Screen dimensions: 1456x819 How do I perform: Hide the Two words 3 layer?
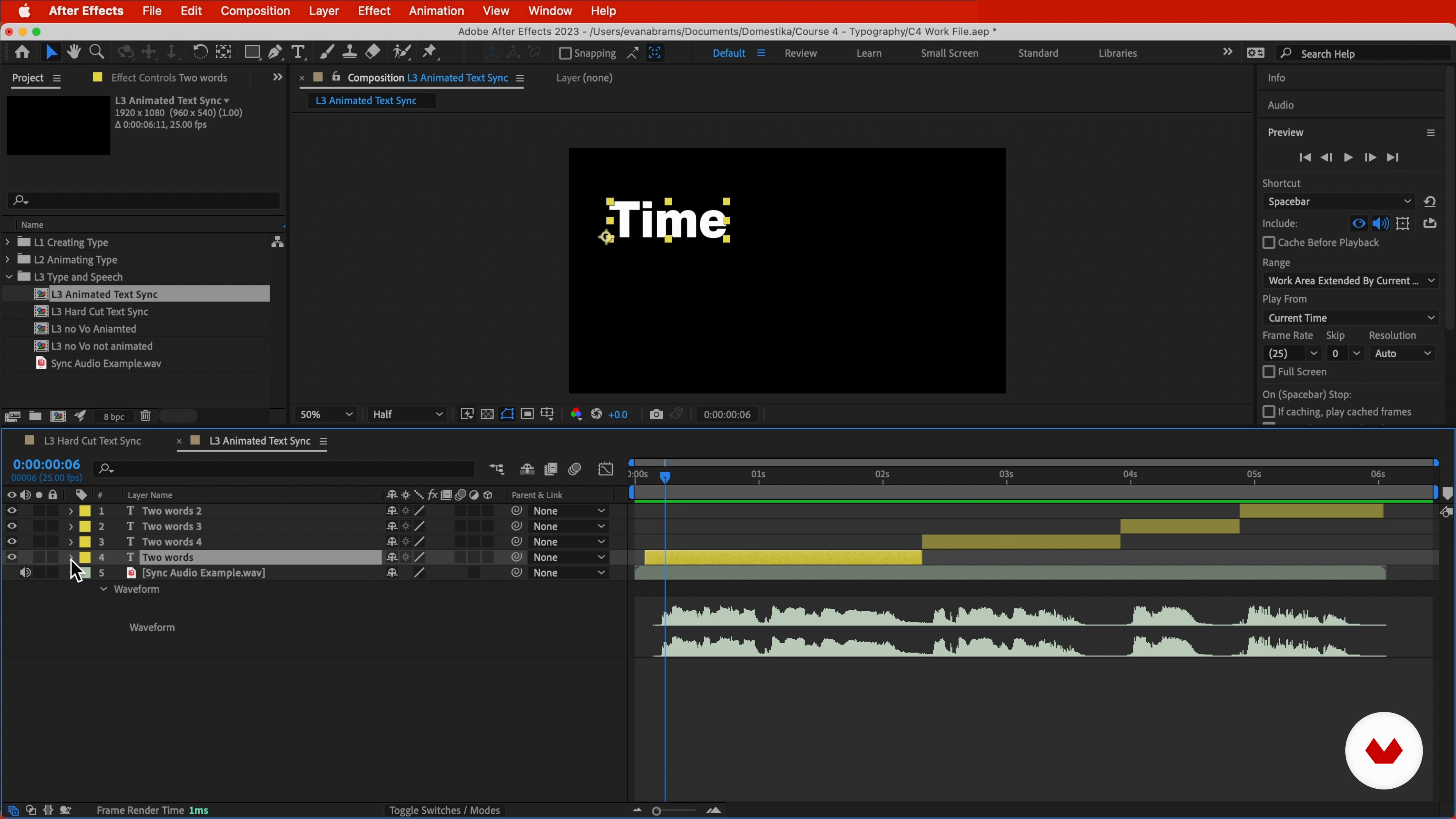click(12, 526)
